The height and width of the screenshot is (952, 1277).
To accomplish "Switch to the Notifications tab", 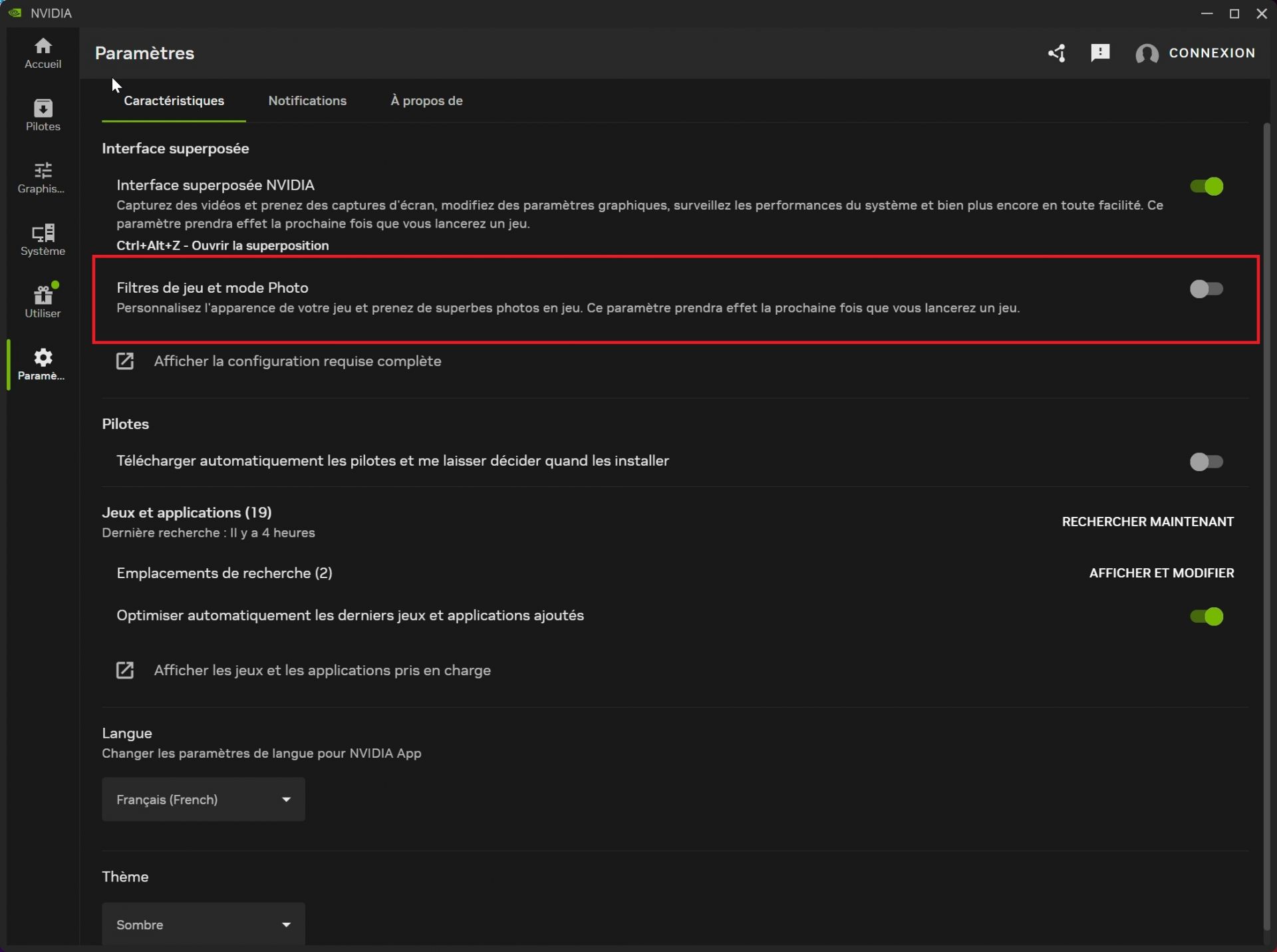I will tap(307, 100).
